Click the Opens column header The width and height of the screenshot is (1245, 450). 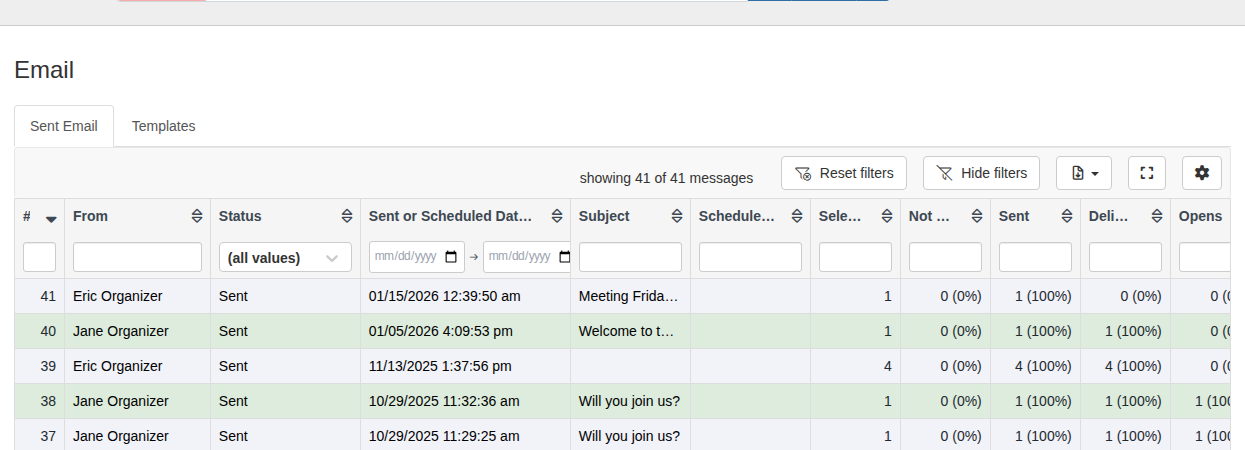coord(1200,216)
